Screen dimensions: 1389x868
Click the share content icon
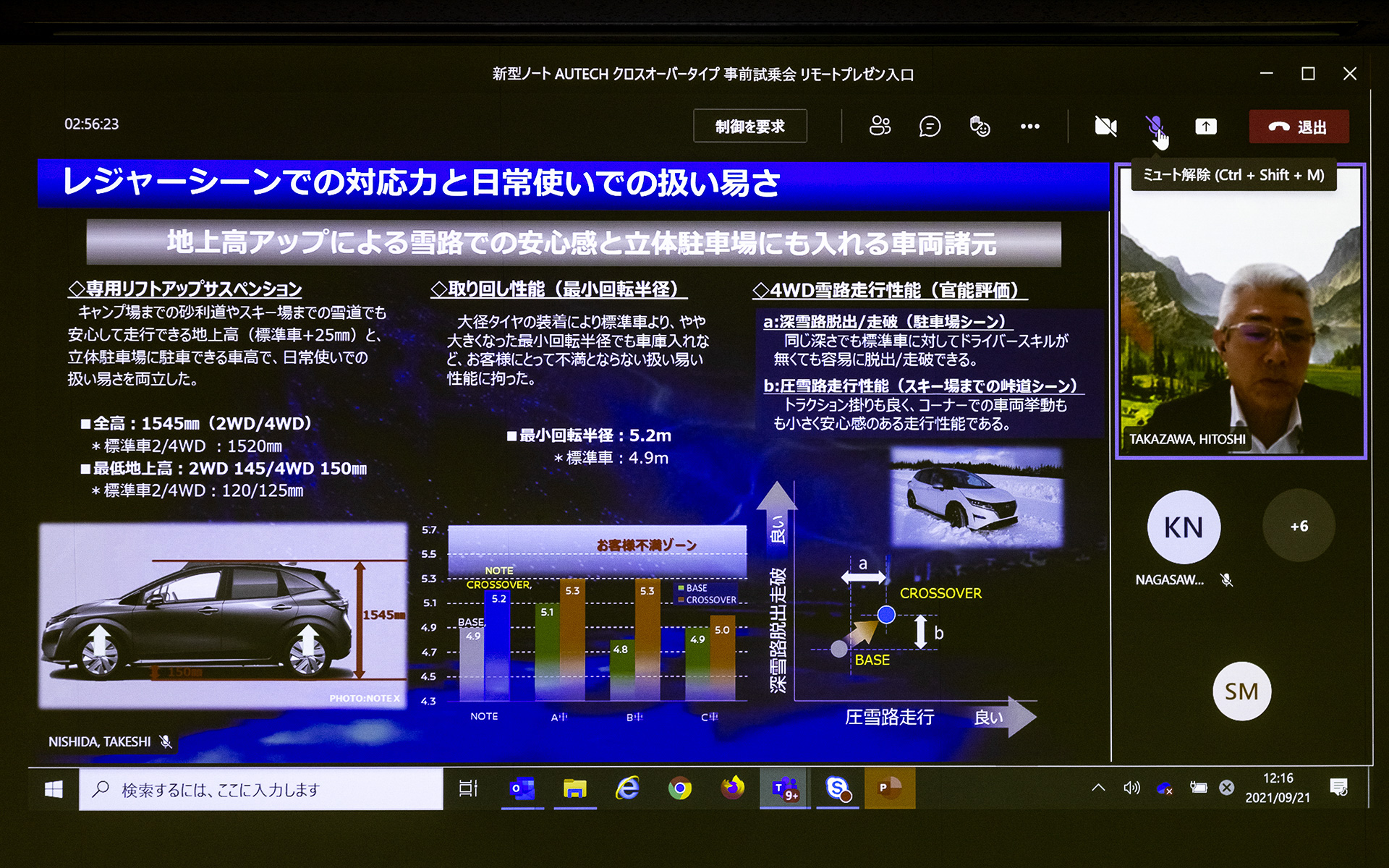click(1206, 126)
